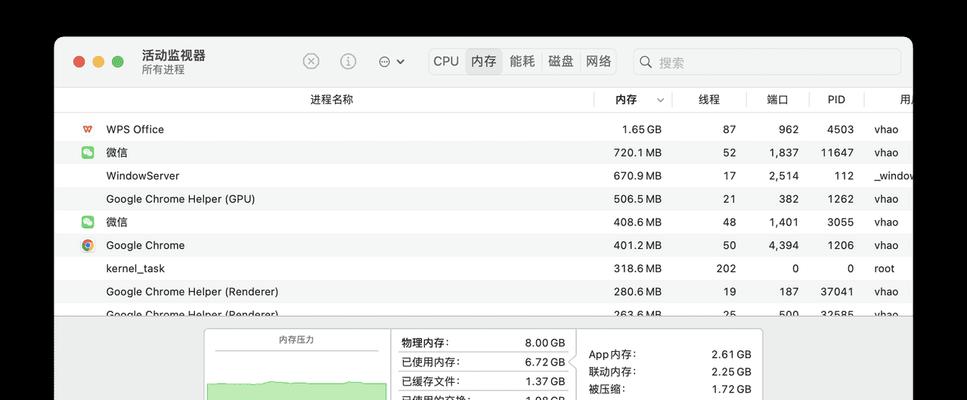This screenshot has width=967, height=400.
Task: Click the 202 threads value
Action: (726, 269)
